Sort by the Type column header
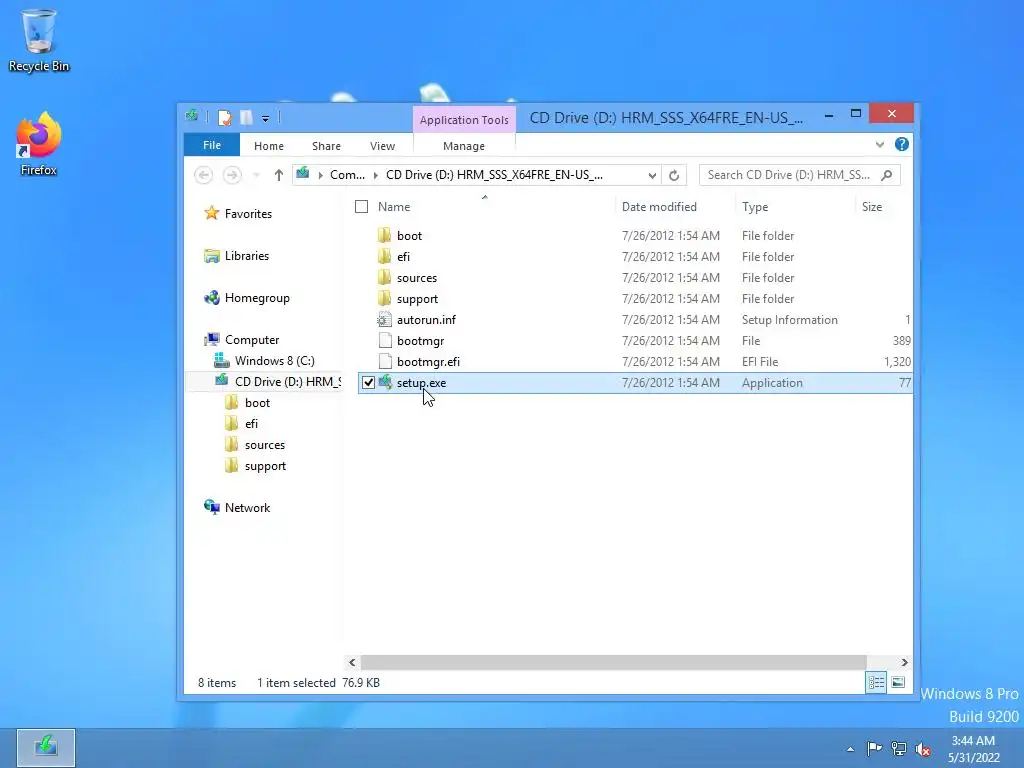 point(755,206)
